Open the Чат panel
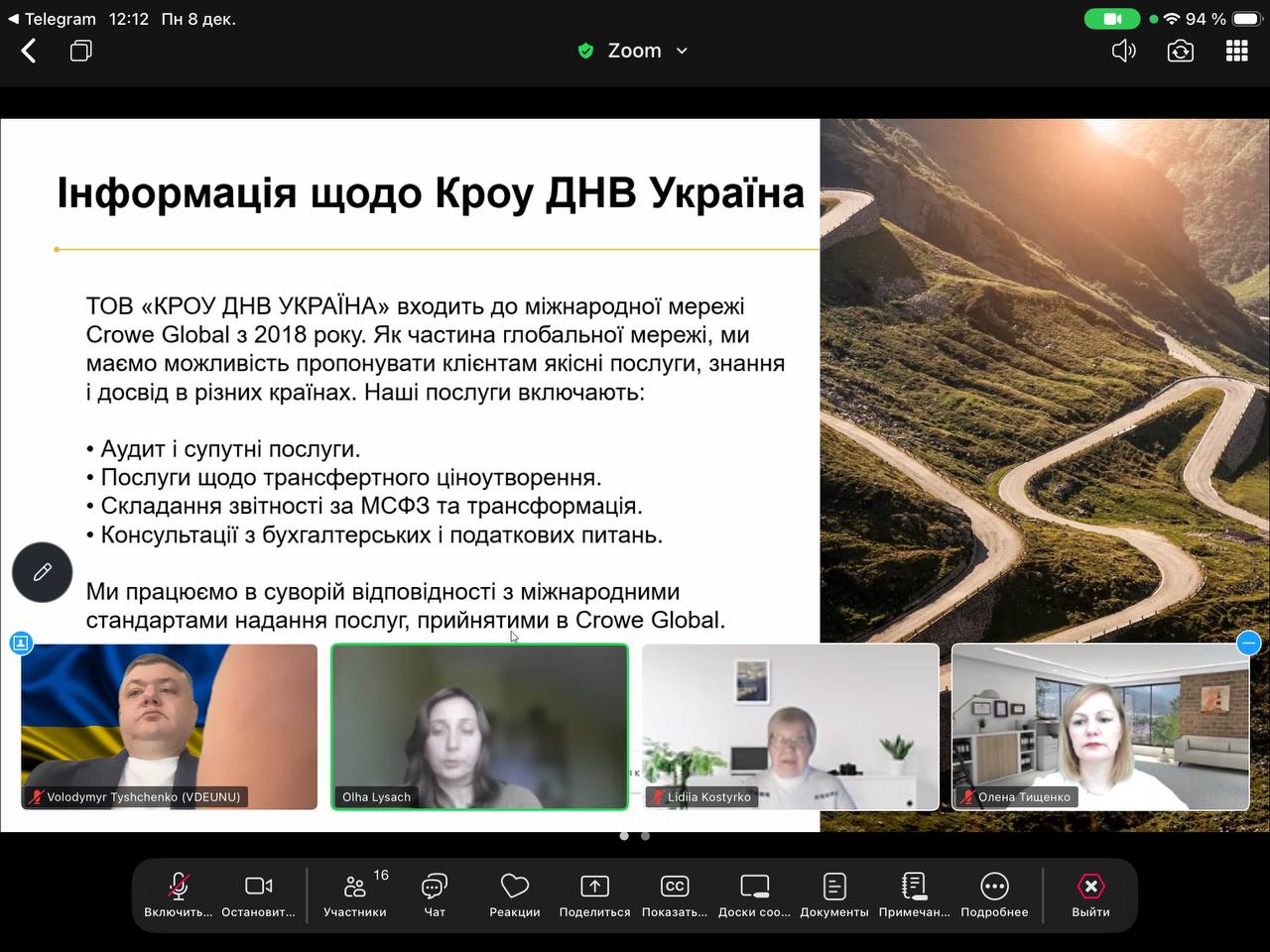 434,892
